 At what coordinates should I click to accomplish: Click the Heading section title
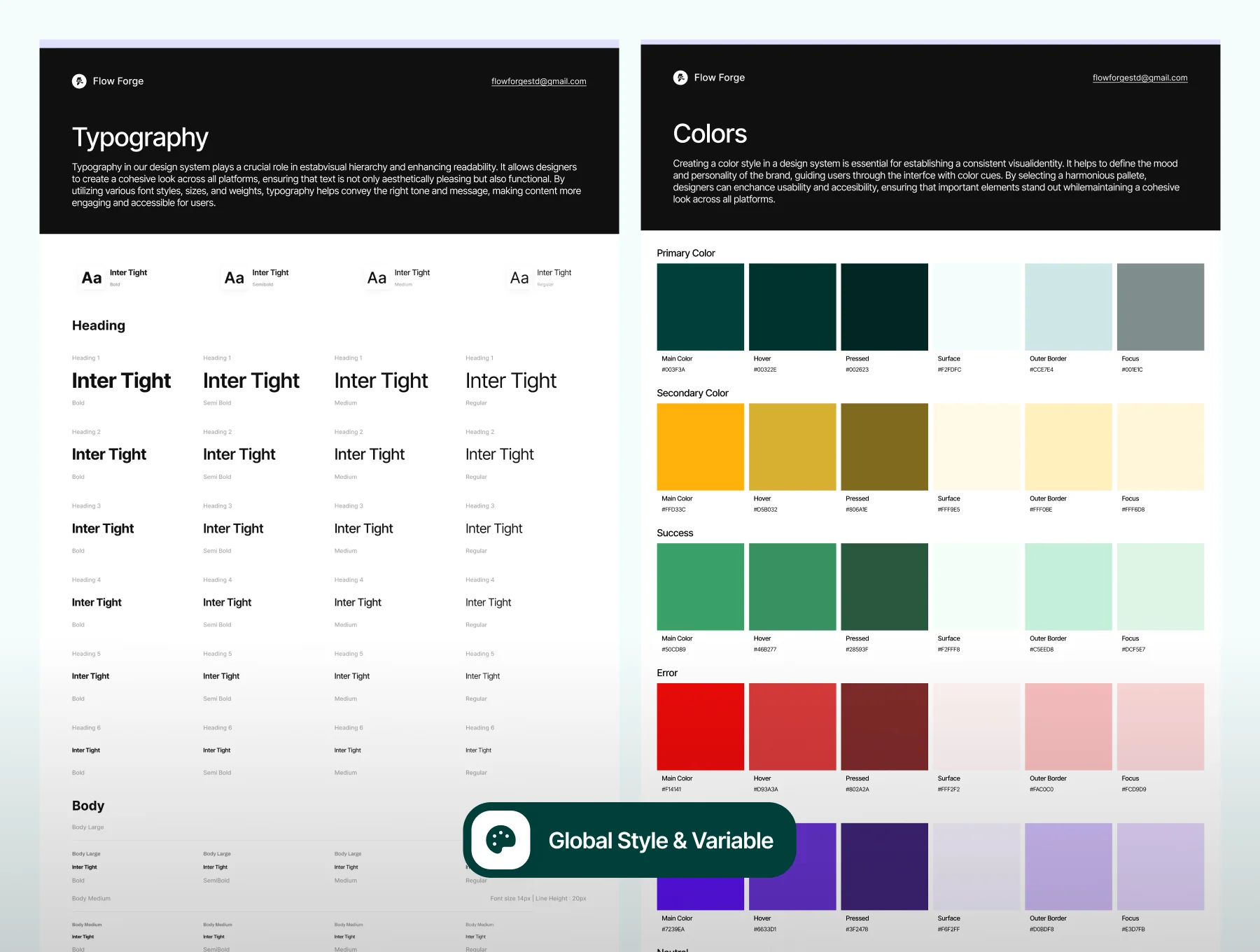tap(99, 325)
